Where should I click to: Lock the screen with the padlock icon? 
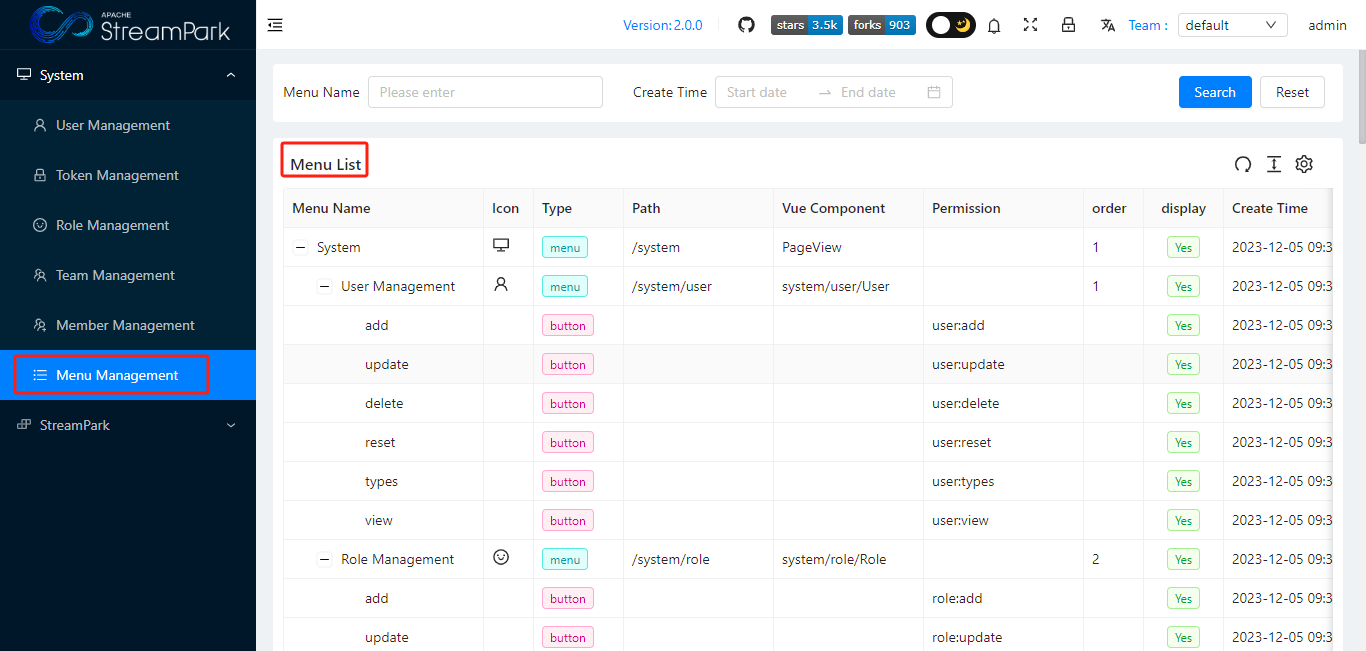coord(1068,25)
